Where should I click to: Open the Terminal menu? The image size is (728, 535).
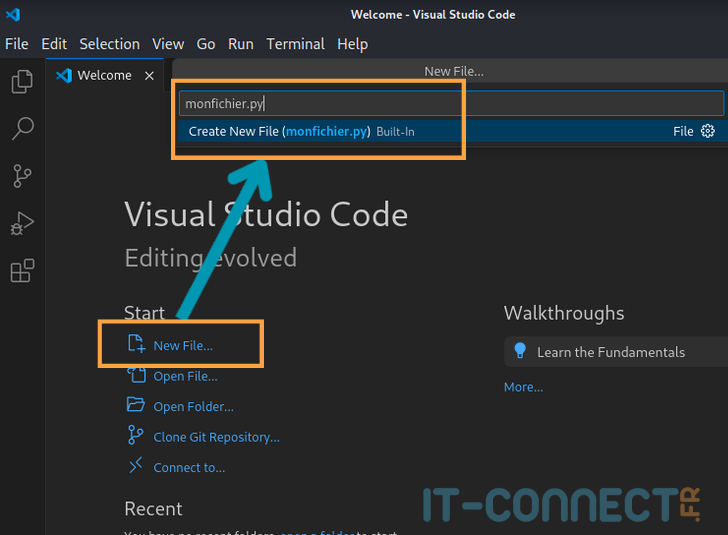pos(295,44)
